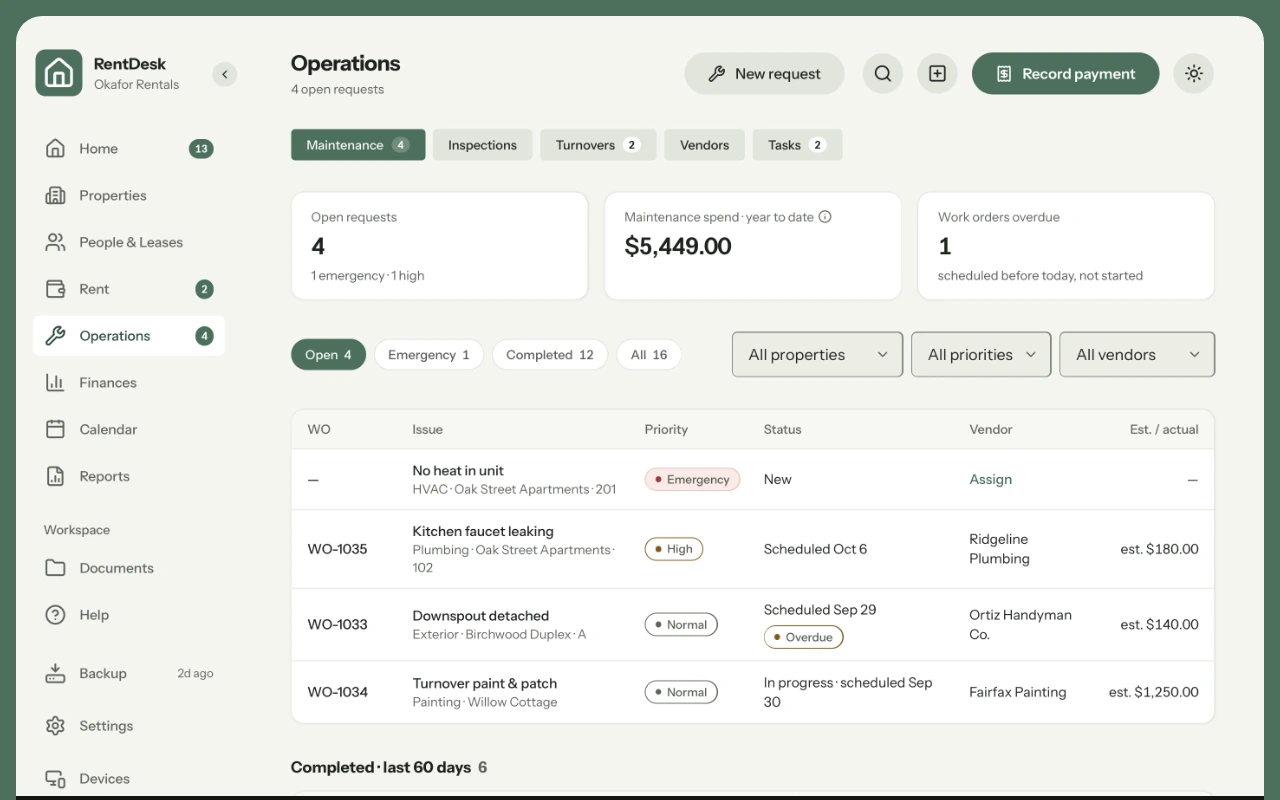1280x800 pixels.
Task: Select the Open 4 filter chip
Action: tap(328, 355)
